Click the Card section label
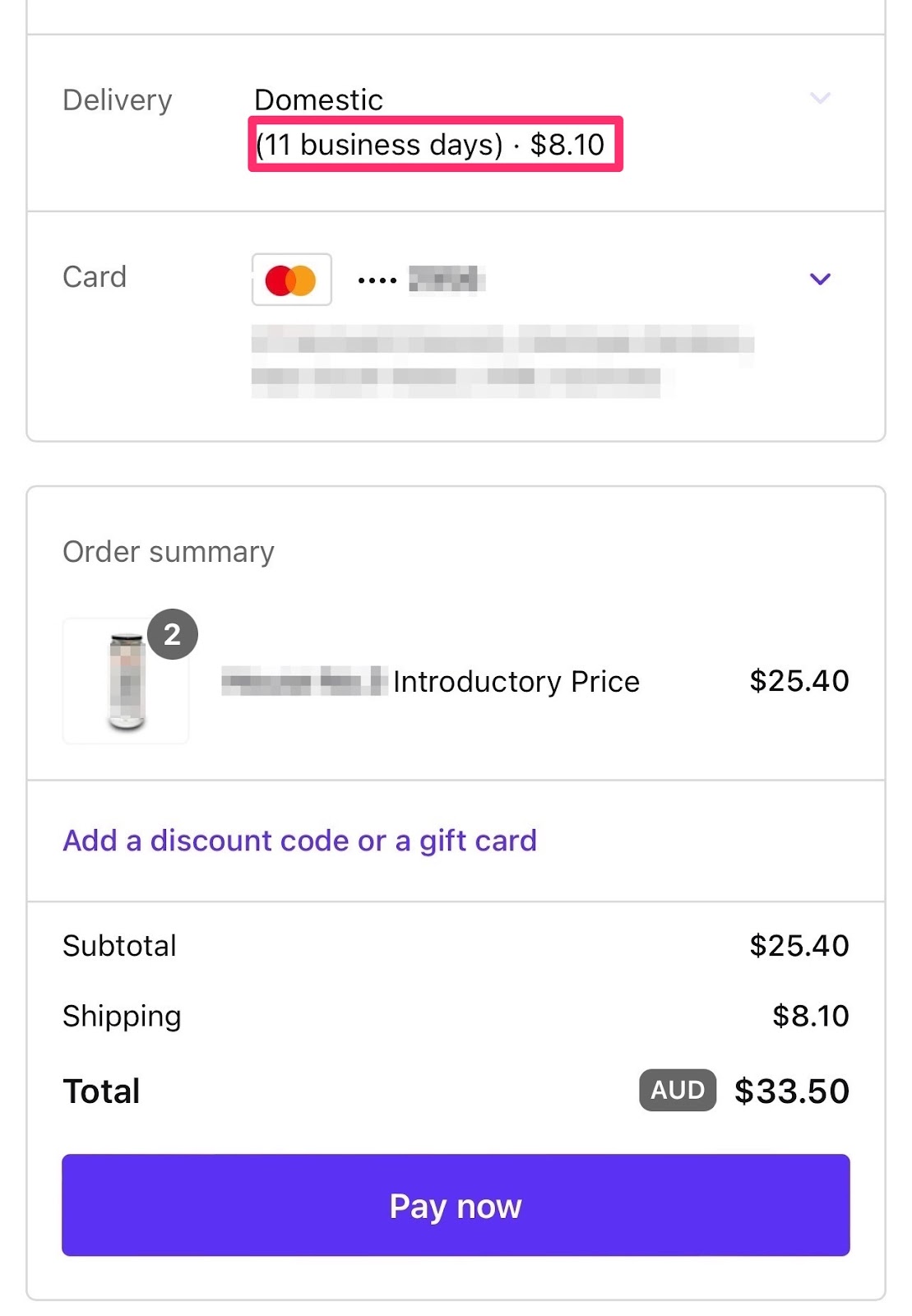 coord(95,277)
